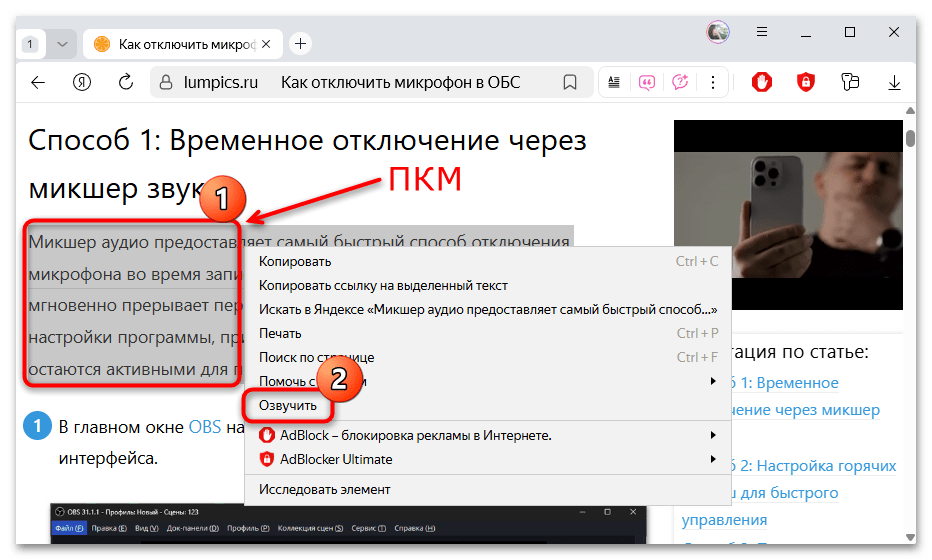Image resolution: width=932 pixels, height=560 pixels.
Task: Choose 'Искать в Яндексе' context menu entry
Action: click(487, 310)
